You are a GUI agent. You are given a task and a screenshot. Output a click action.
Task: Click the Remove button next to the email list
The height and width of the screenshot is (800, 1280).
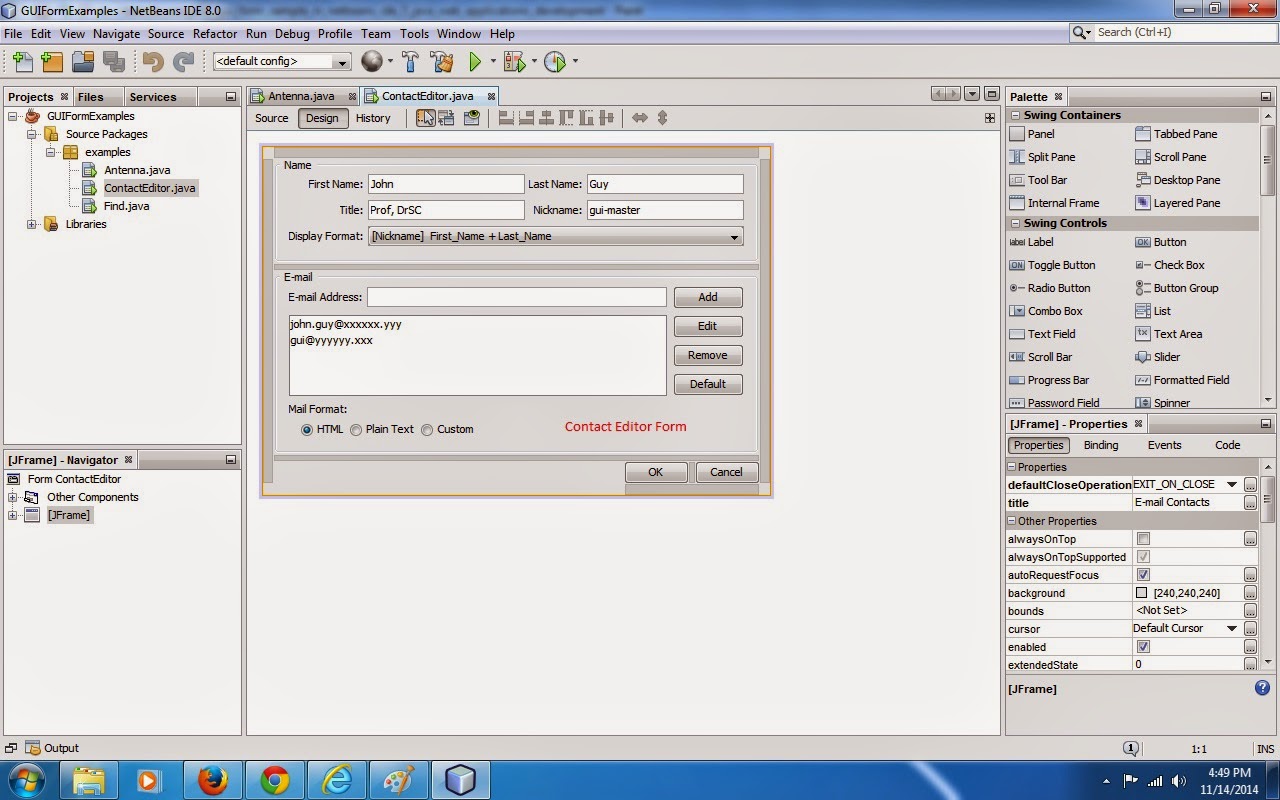707,355
